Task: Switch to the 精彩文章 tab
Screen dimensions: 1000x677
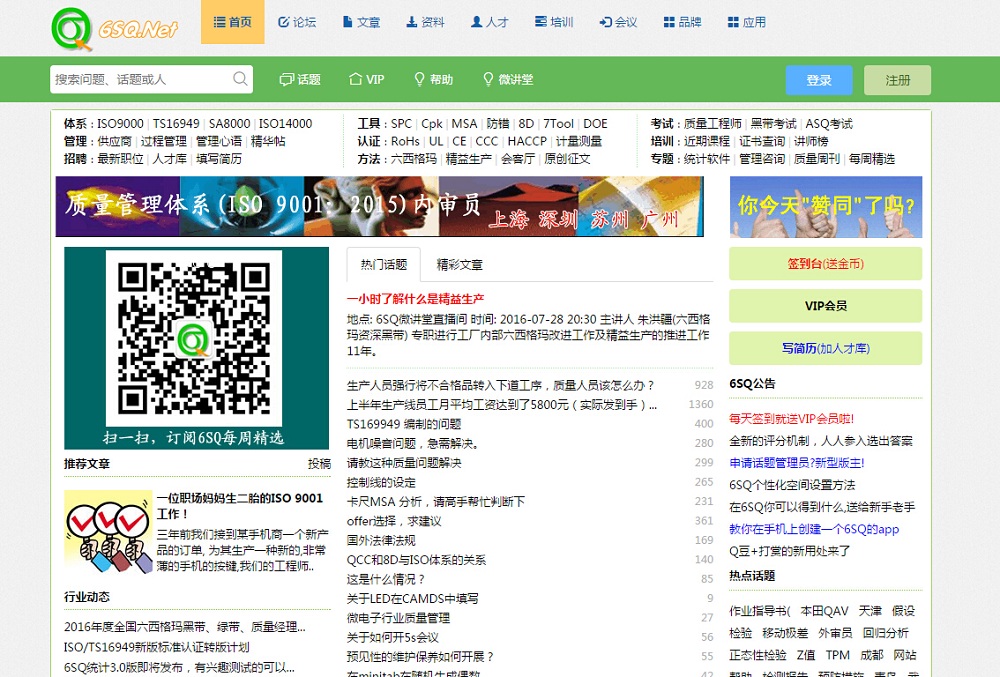Action: click(460, 265)
